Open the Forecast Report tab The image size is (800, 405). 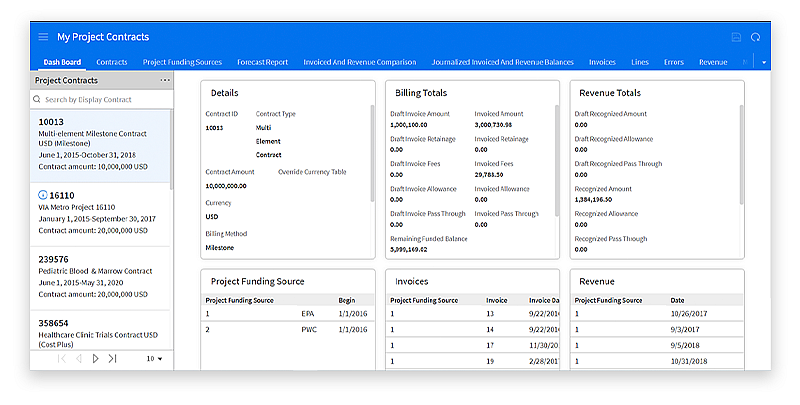(x=264, y=62)
